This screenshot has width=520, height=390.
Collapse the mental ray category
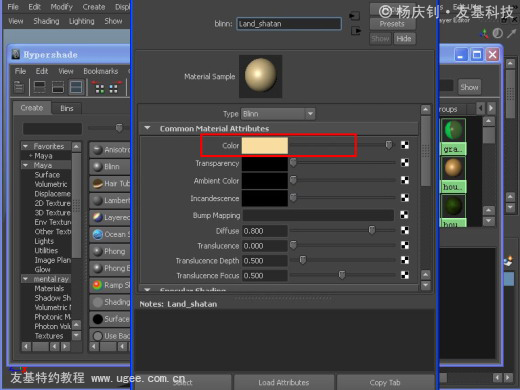[x=25, y=279]
